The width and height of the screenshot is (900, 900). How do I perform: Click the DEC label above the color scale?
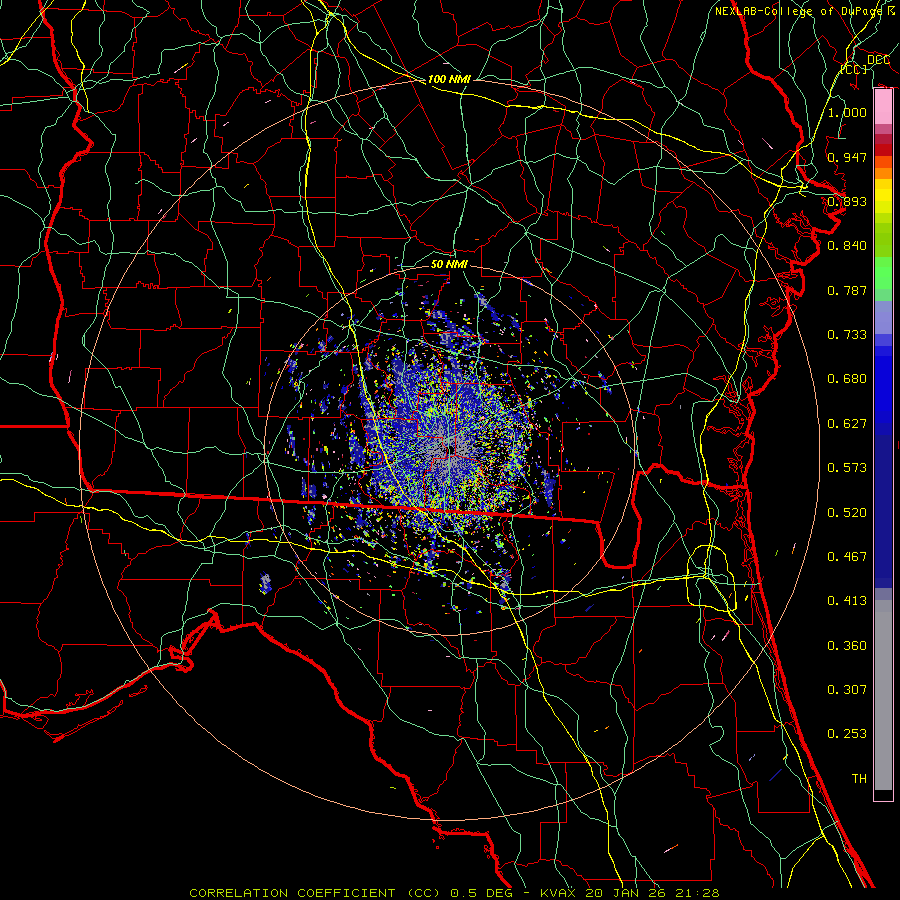click(878, 60)
